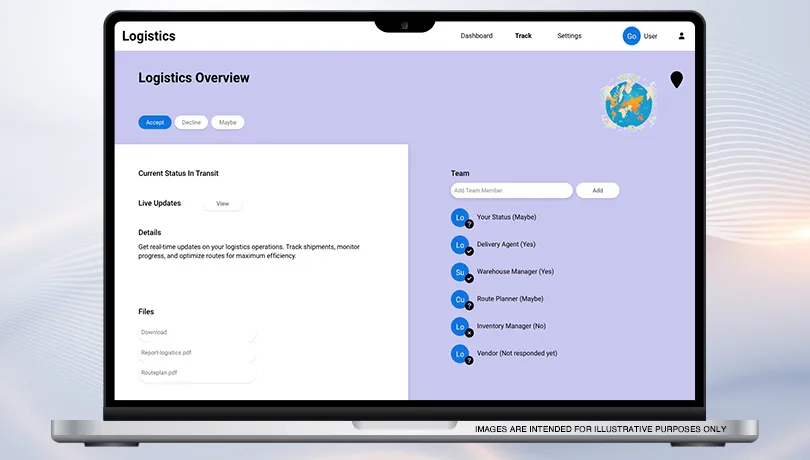This screenshot has width=810, height=460.
Task: Click the Delivery Agent avatar icon
Action: coord(460,244)
